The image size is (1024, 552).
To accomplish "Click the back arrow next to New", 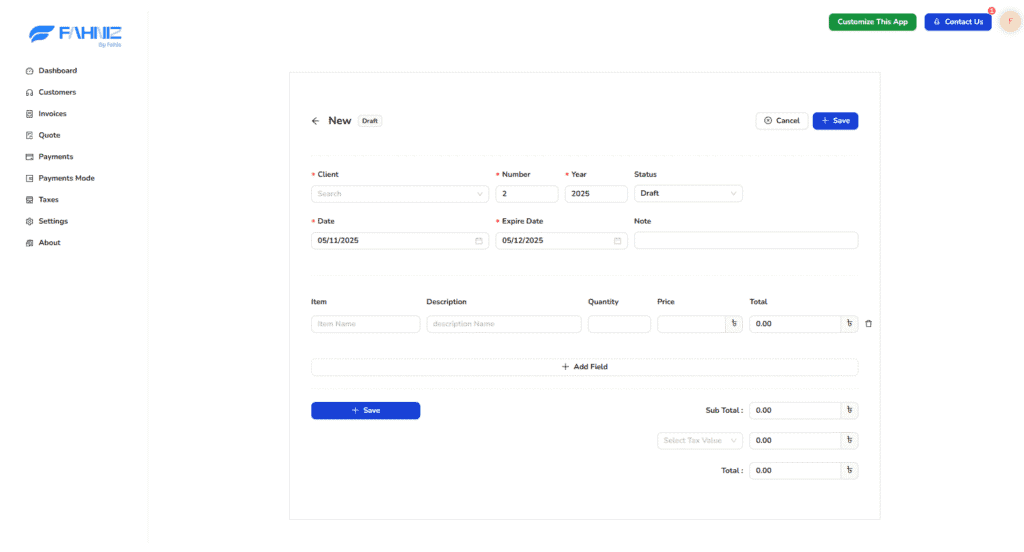I will 316,121.
